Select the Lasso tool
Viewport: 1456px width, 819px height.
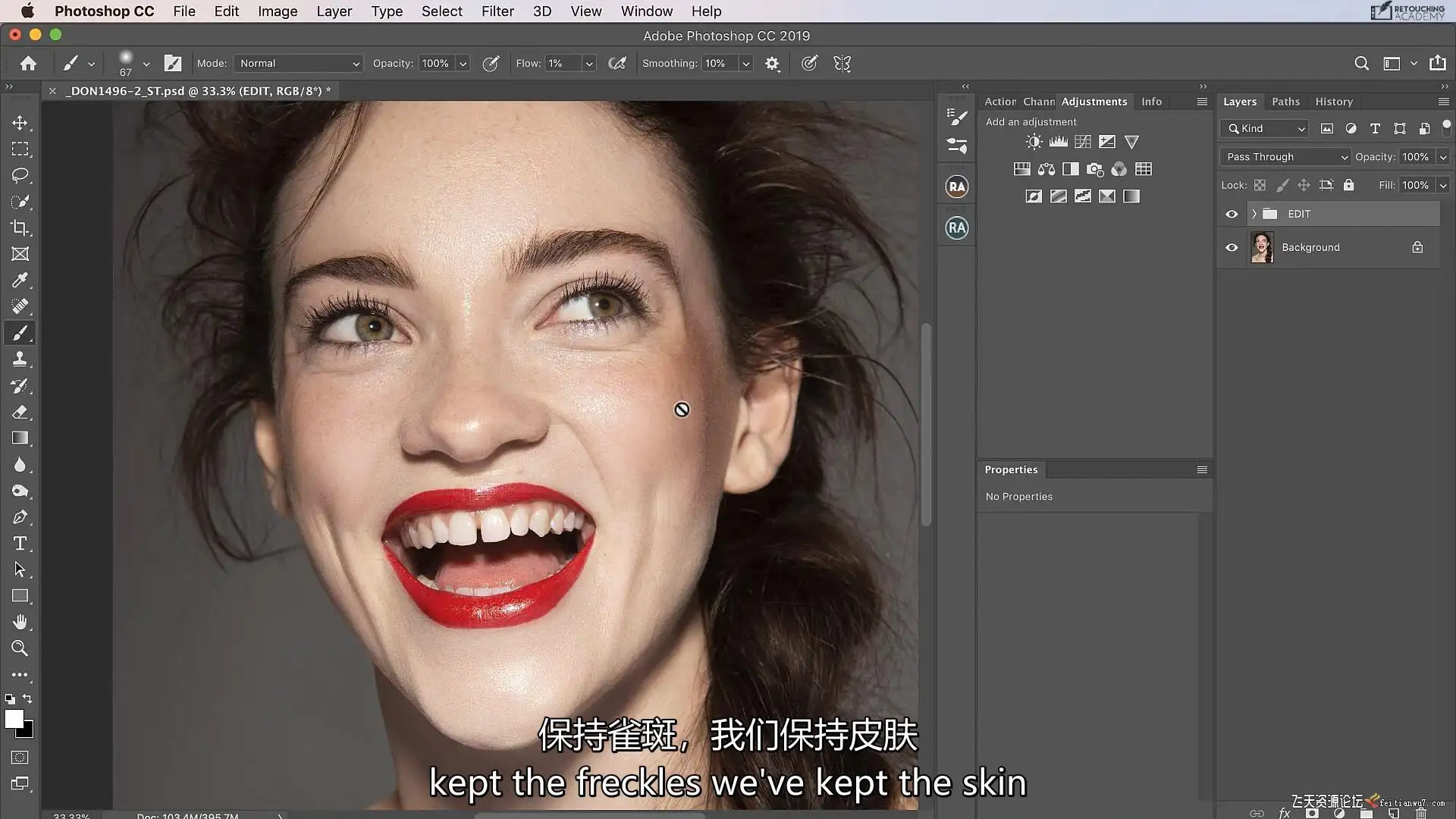pyautogui.click(x=20, y=175)
